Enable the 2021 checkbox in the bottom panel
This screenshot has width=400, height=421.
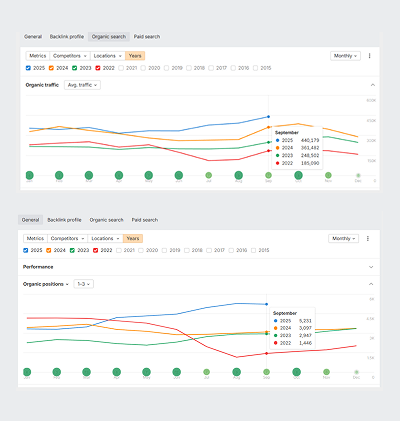119,250
